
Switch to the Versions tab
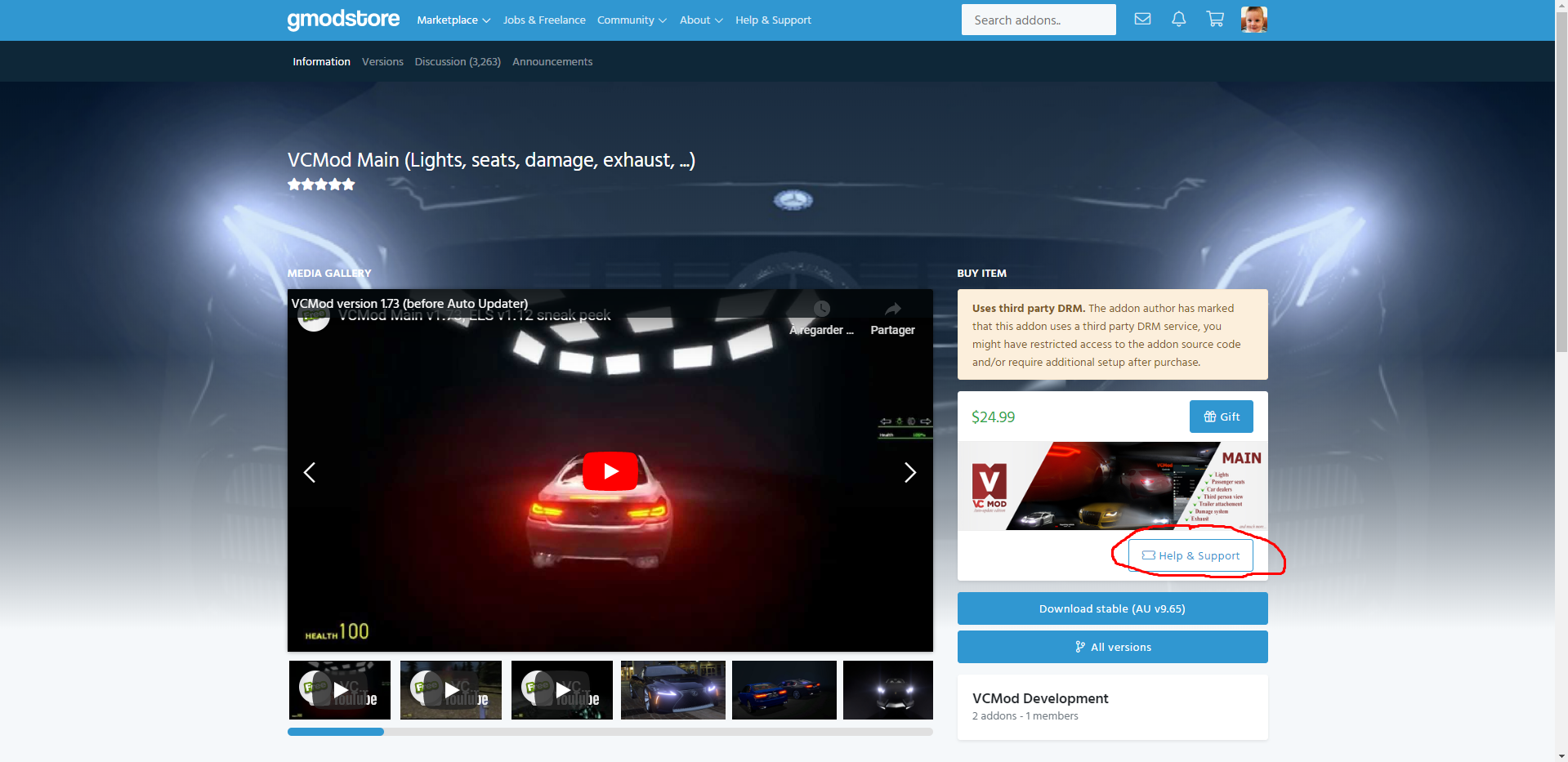coord(382,61)
